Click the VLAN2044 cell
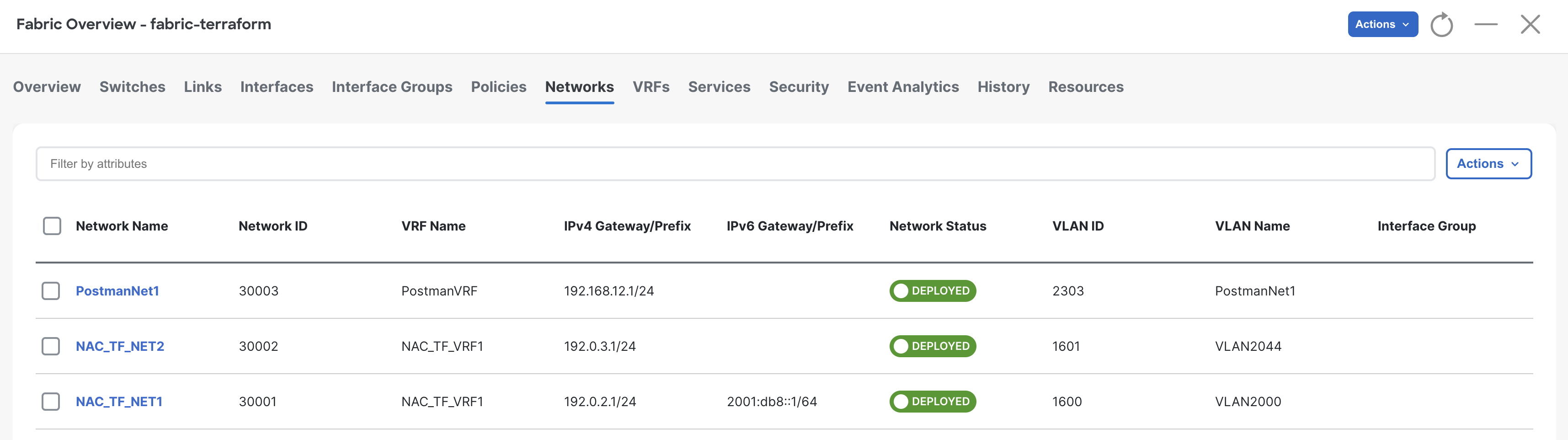1568x440 pixels. pyautogui.click(x=1248, y=346)
